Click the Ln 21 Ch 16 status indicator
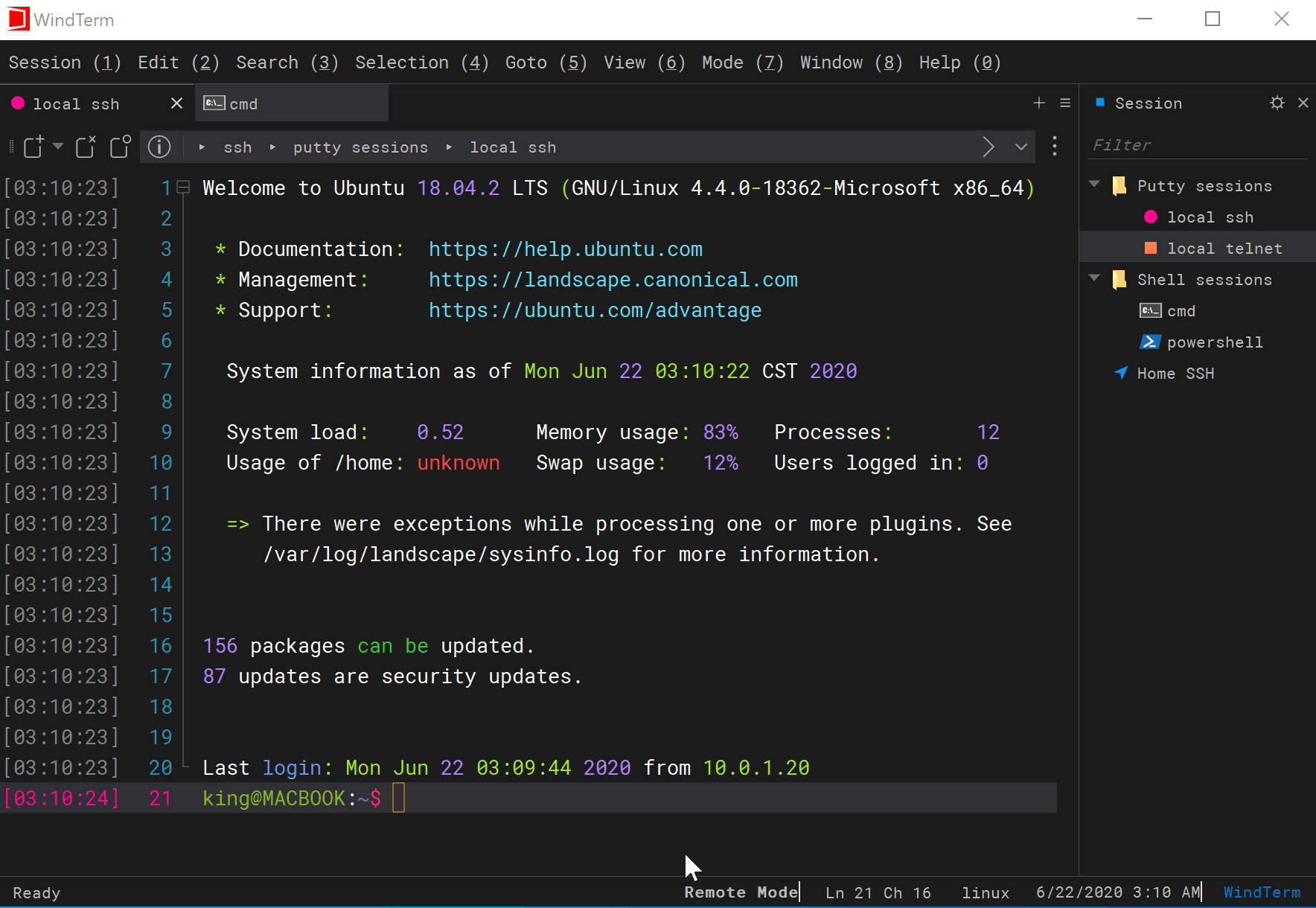 pyautogui.click(x=878, y=892)
